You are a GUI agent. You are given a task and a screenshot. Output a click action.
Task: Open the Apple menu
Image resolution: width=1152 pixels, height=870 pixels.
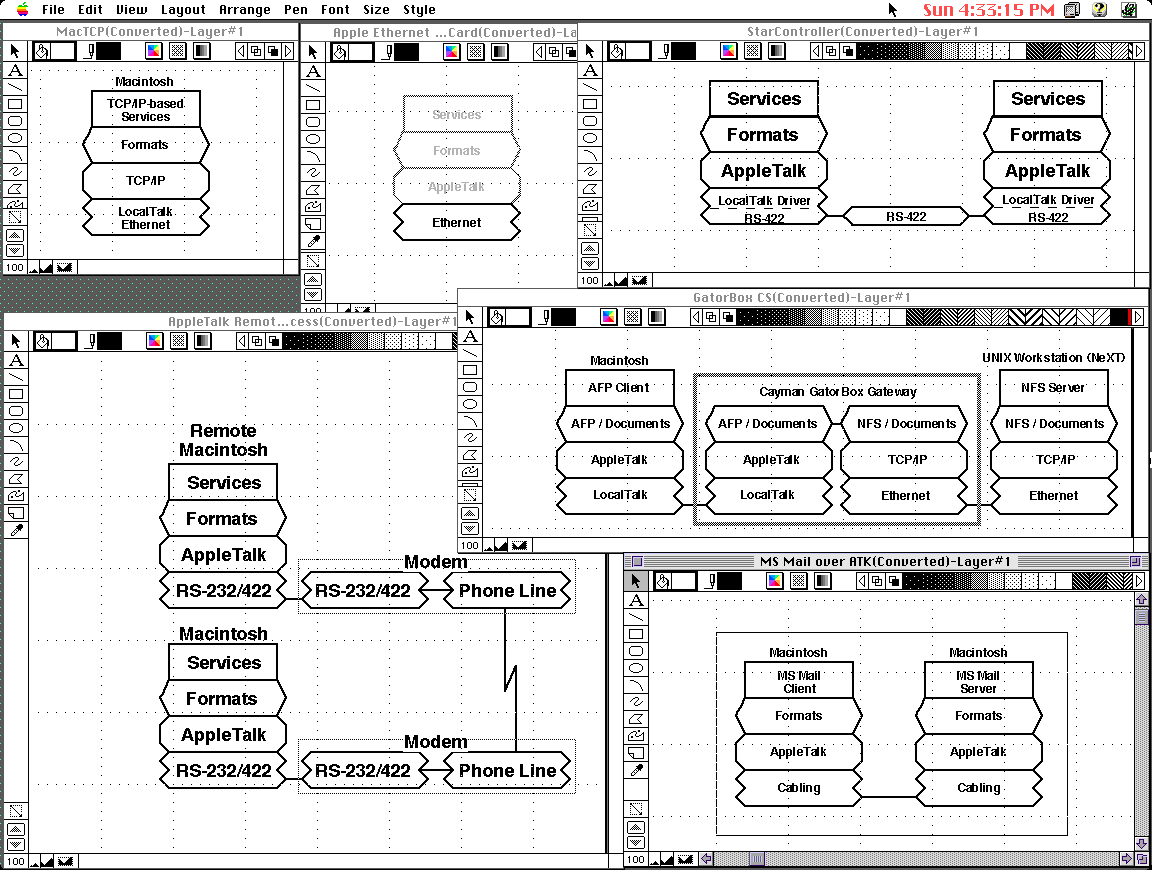click(x=22, y=10)
